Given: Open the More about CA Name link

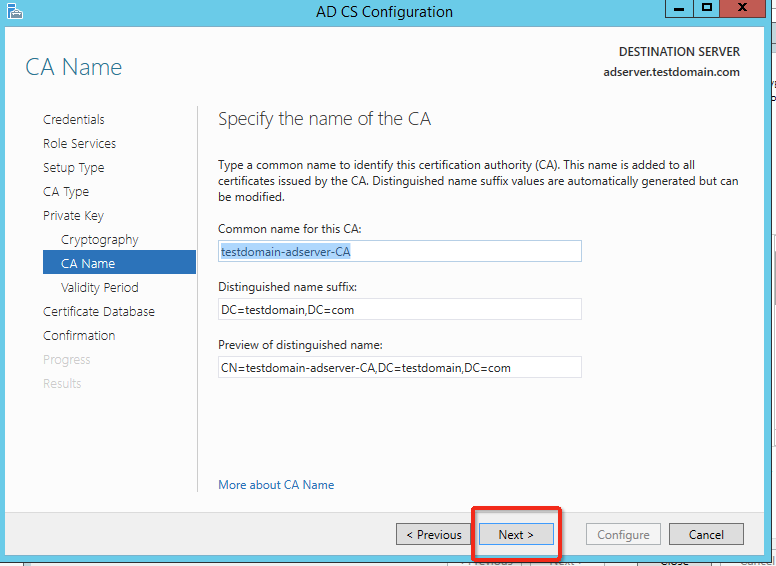Looking at the screenshot, I should pyautogui.click(x=276, y=485).
